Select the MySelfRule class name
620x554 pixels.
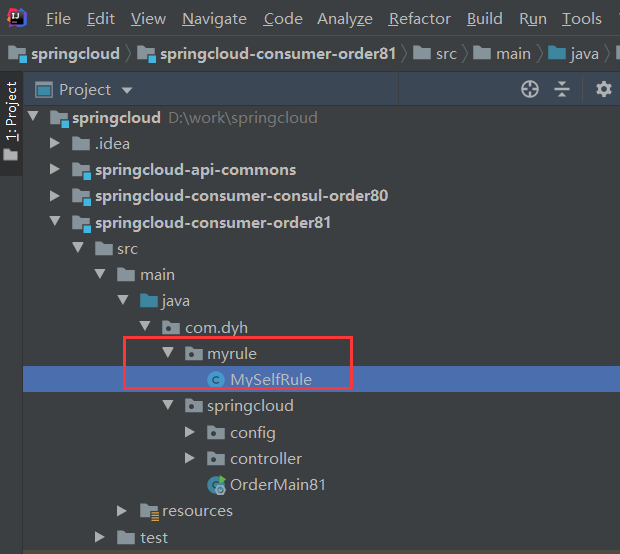[x=271, y=380]
